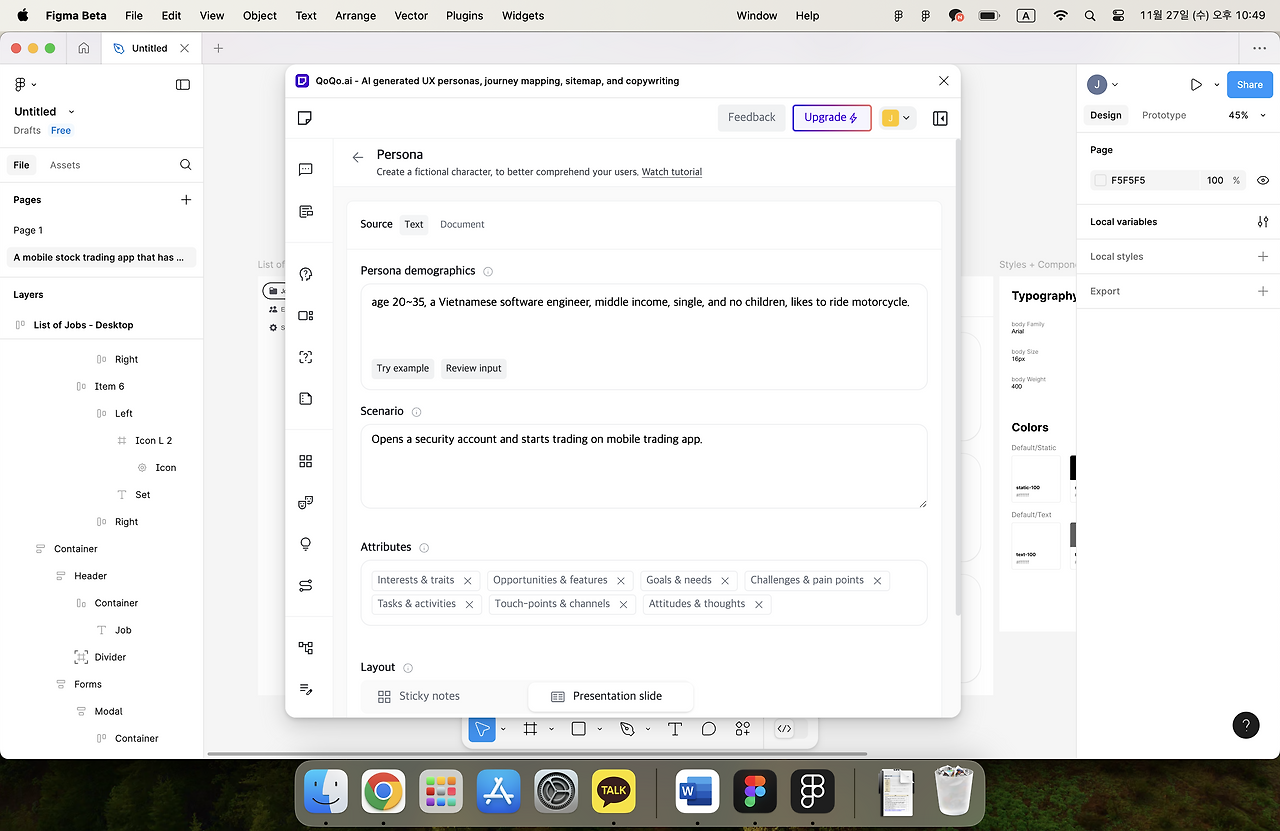Go back using the arrow beside Persona
Viewport: 1280px width, 831px height.
[x=358, y=157]
